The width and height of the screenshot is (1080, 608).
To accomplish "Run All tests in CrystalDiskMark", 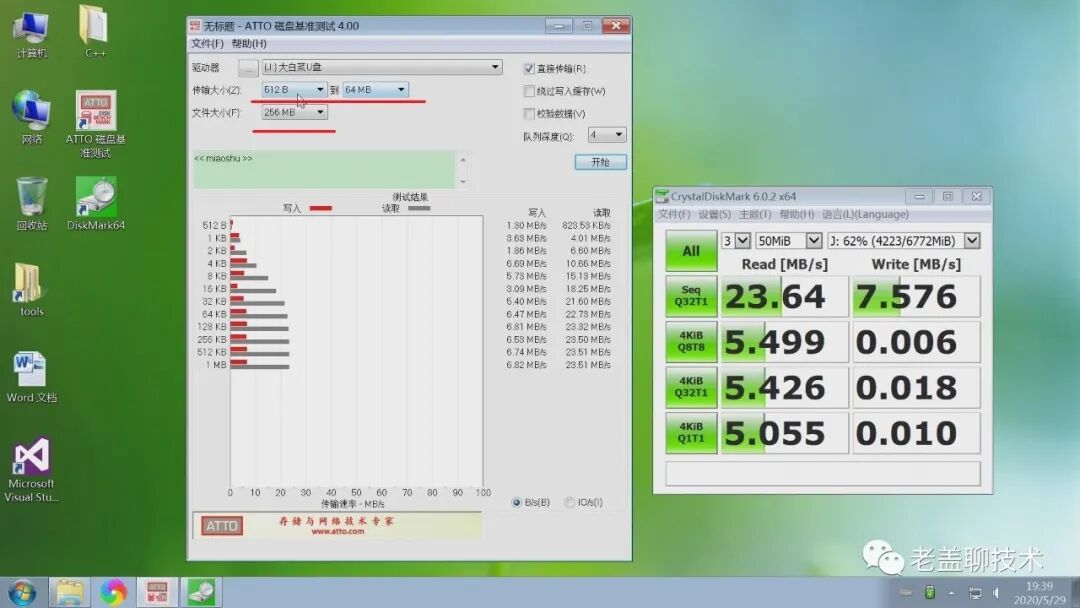I will tap(691, 251).
